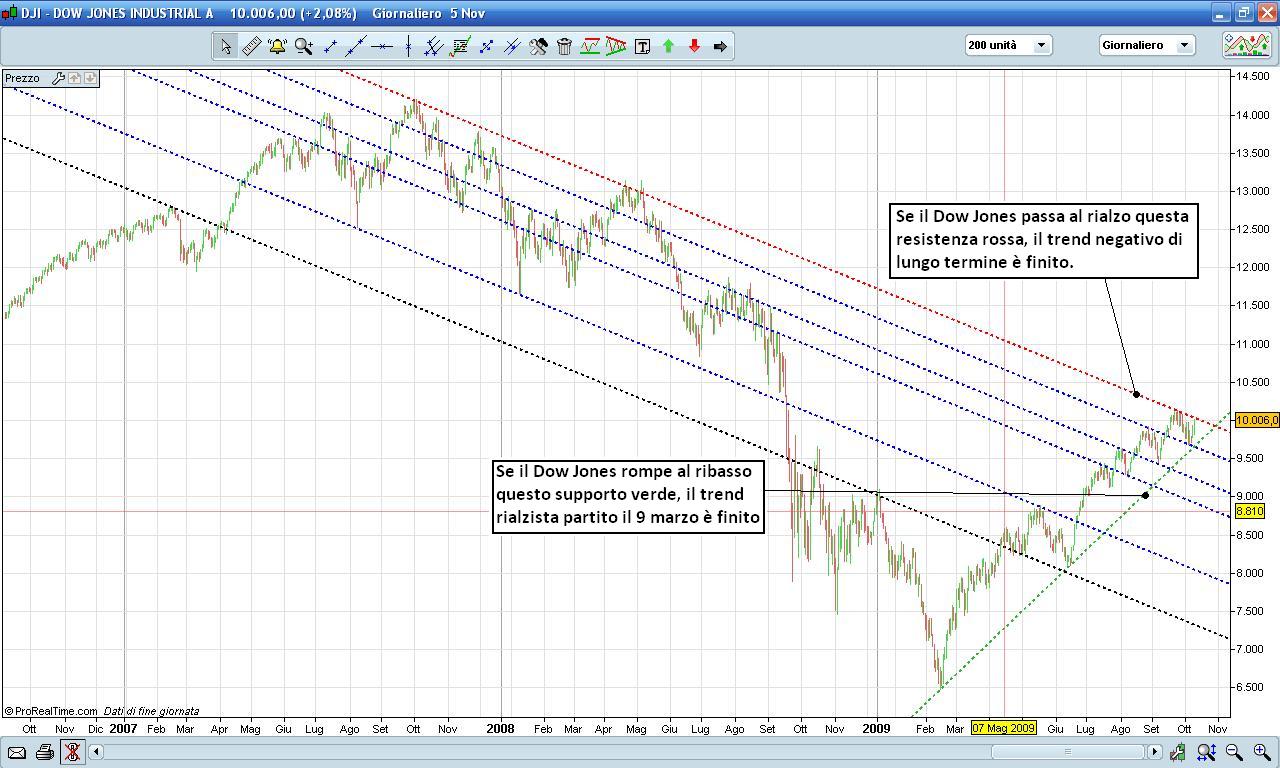Click the DJI chart icon in title bar
This screenshot has height=768, width=1280.
click(x=8, y=13)
